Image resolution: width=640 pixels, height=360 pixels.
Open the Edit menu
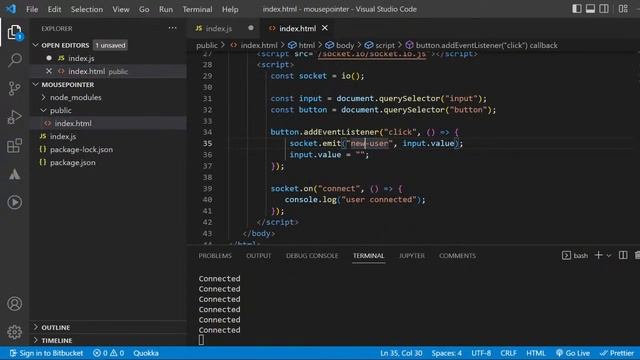[x=54, y=9]
